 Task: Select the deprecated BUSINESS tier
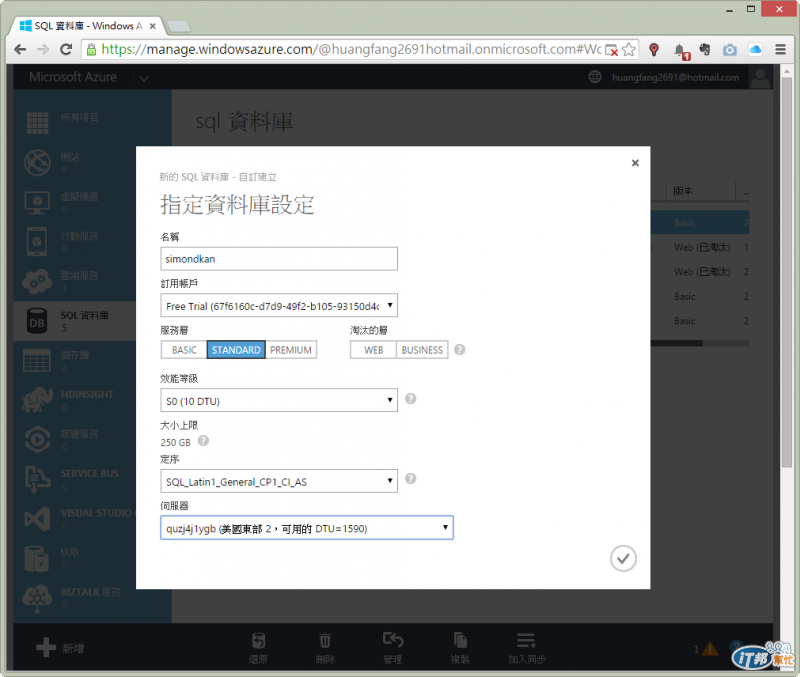(422, 349)
